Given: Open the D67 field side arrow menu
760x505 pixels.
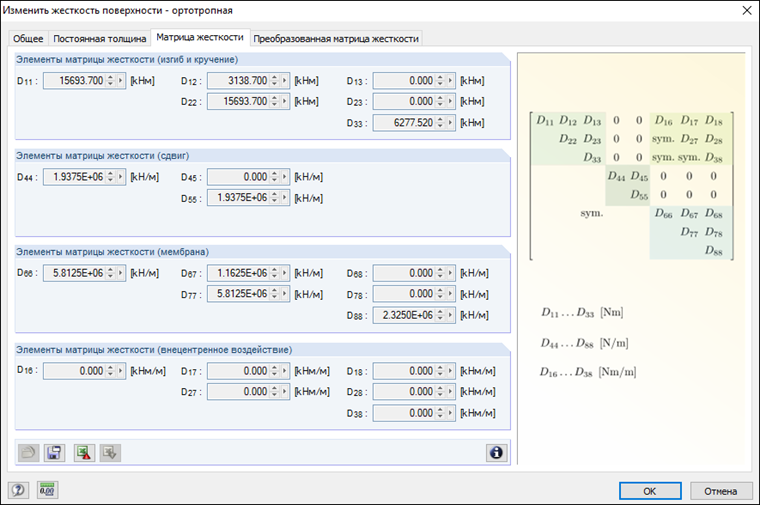Looking at the screenshot, I should 285,273.
